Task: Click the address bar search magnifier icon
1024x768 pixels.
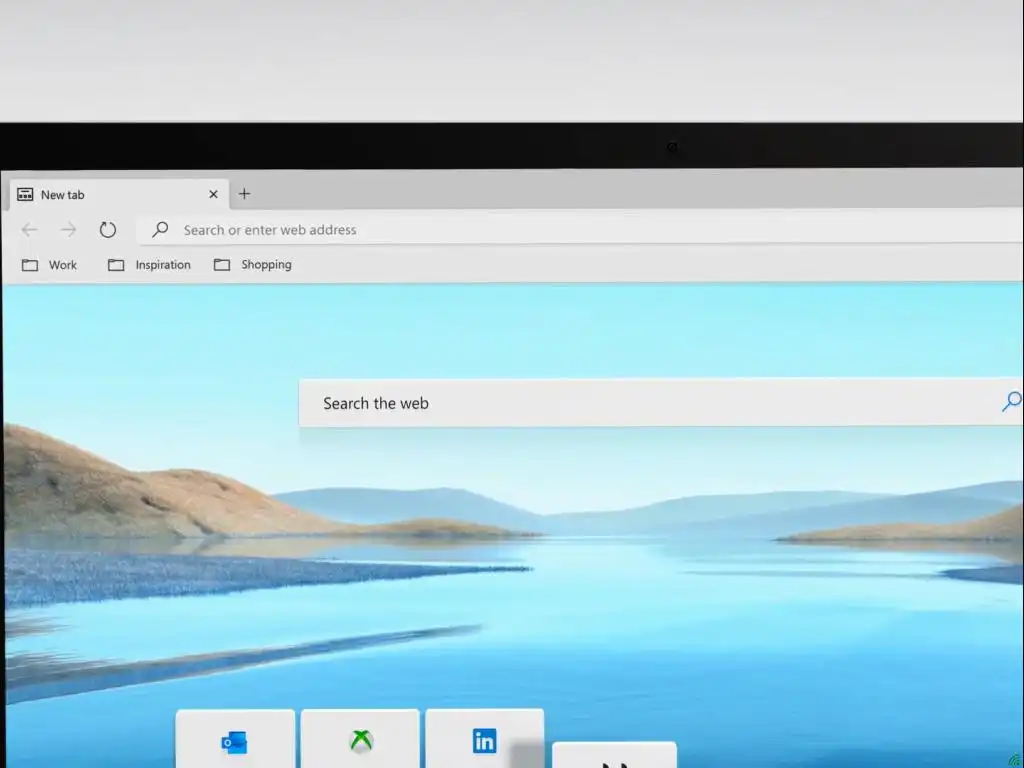Action: pos(160,229)
